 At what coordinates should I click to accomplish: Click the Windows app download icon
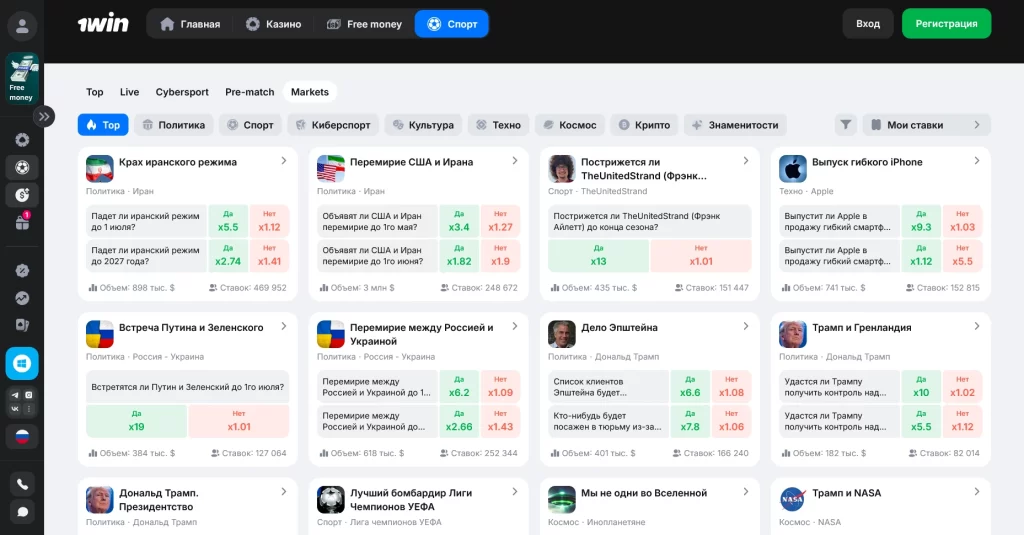[x=21, y=363]
